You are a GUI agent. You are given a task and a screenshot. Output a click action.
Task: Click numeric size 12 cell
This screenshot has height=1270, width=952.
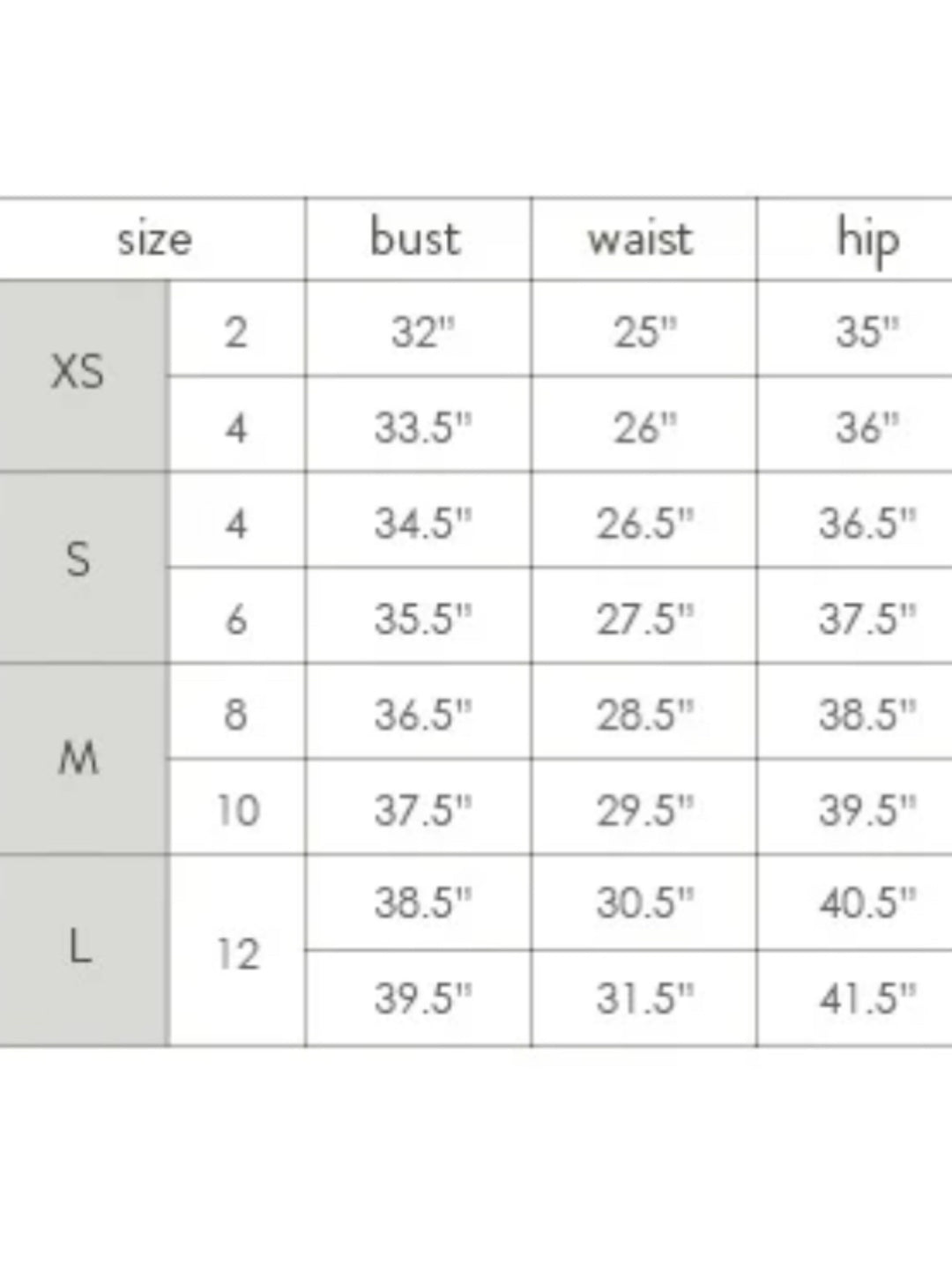[238, 954]
